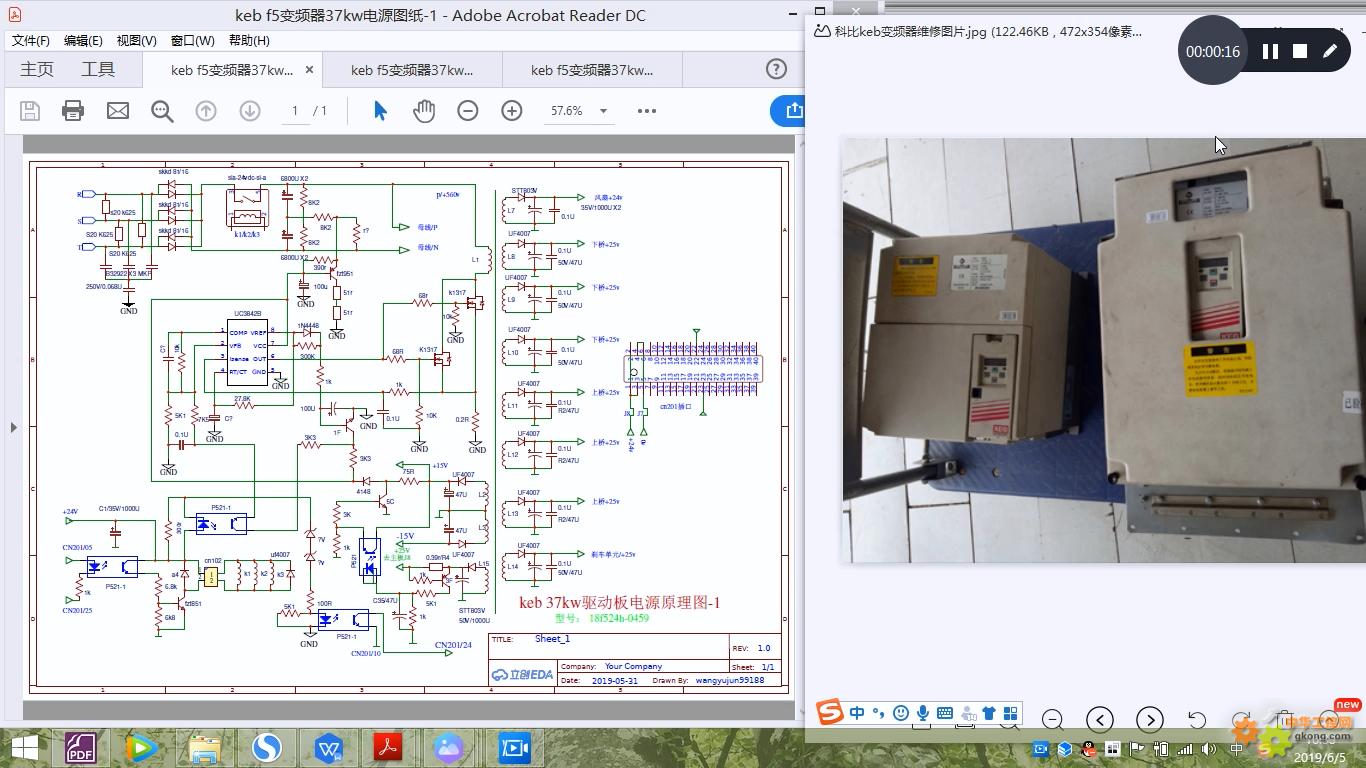
Task: Open 窗口(W) menu
Action: click(192, 41)
